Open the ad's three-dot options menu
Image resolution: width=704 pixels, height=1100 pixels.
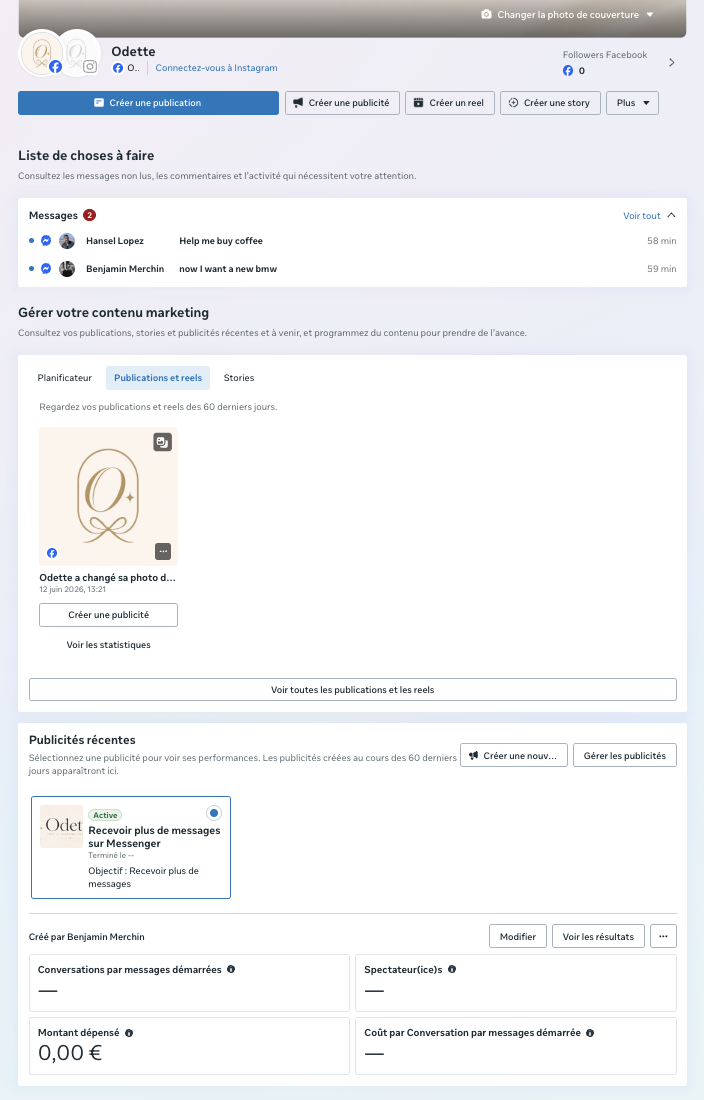click(663, 937)
